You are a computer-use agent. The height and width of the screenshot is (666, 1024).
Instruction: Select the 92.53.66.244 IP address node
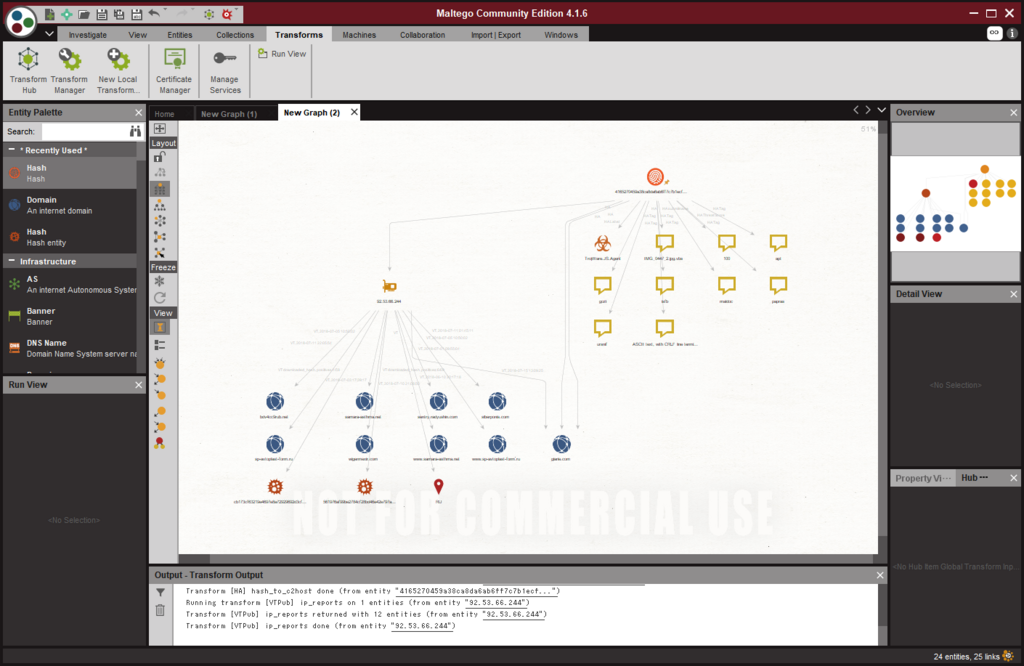tap(389, 287)
